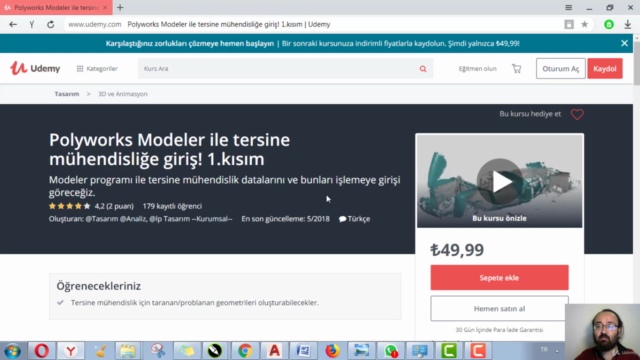The image size is (640, 360).
Task: Click the address bar with www.udemy.com
Action: point(95,24)
